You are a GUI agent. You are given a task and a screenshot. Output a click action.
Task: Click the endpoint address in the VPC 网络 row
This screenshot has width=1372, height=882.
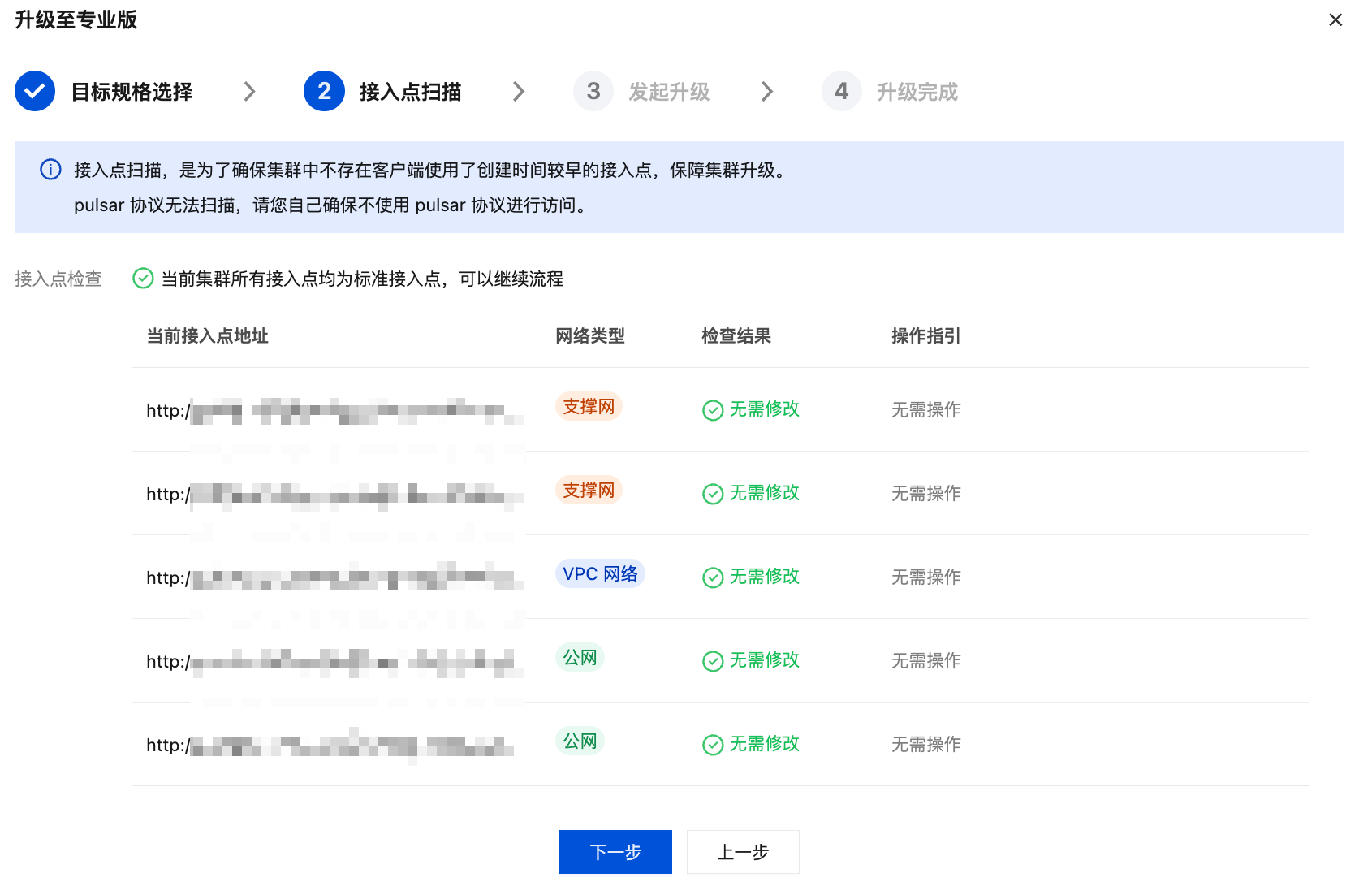pyautogui.click(x=334, y=577)
